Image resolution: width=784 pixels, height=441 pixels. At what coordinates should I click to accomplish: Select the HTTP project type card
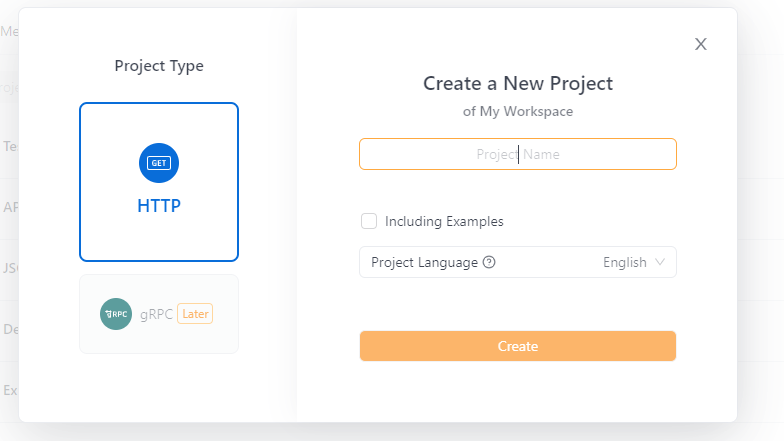pos(159,182)
